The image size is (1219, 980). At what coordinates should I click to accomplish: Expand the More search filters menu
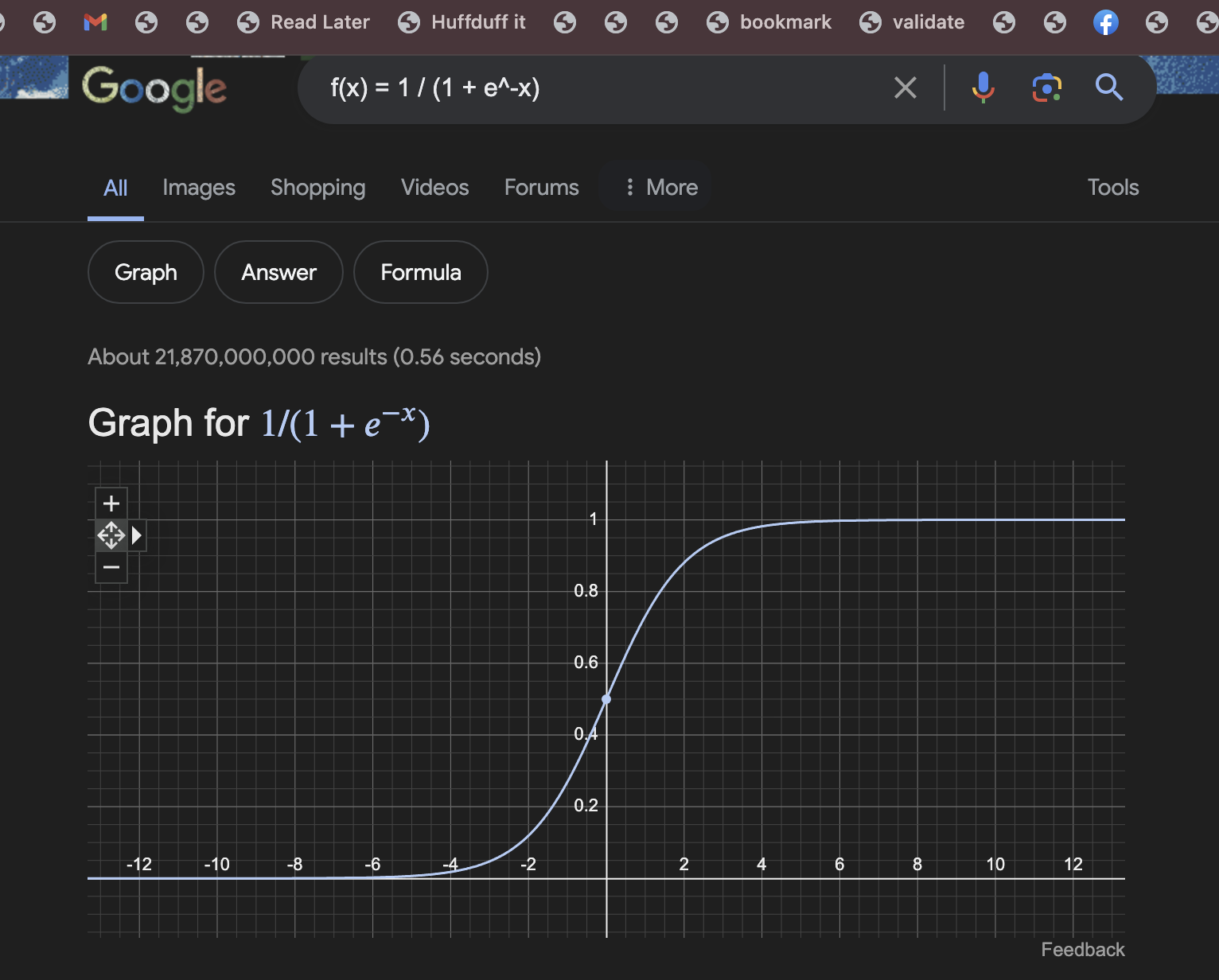coord(660,188)
